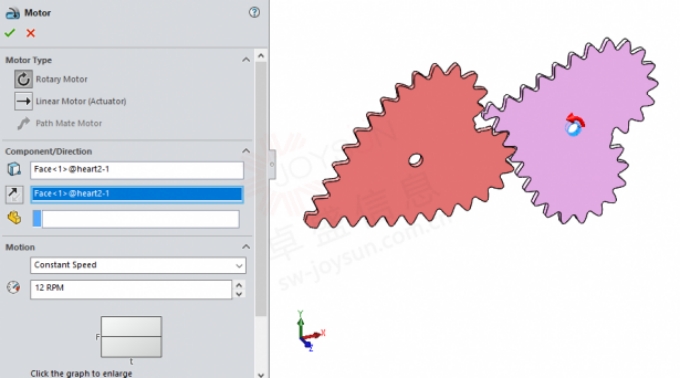Screen dimensions: 680x378
Task: Open the Constant Speed dropdown
Action: (x=138, y=265)
